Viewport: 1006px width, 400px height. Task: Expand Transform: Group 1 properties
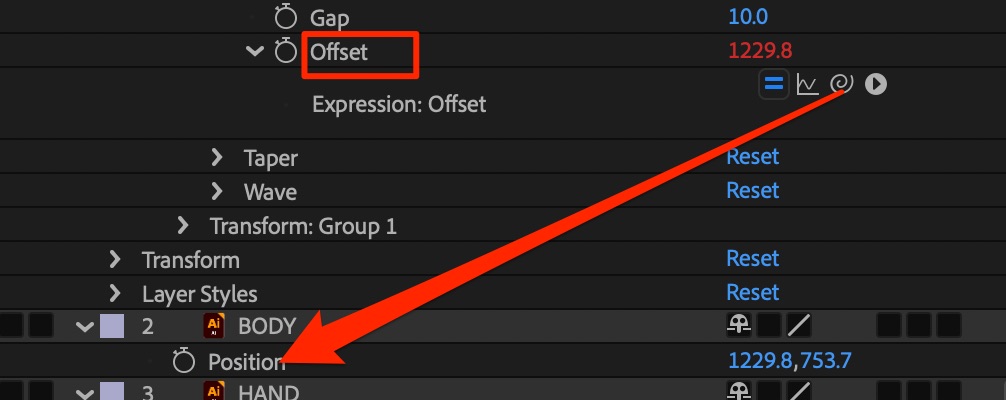pos(182,226)
